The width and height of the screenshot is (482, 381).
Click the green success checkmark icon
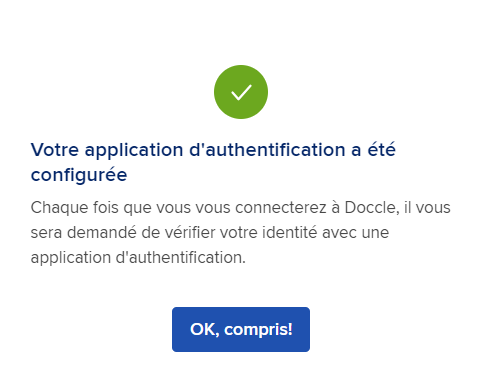241,92
